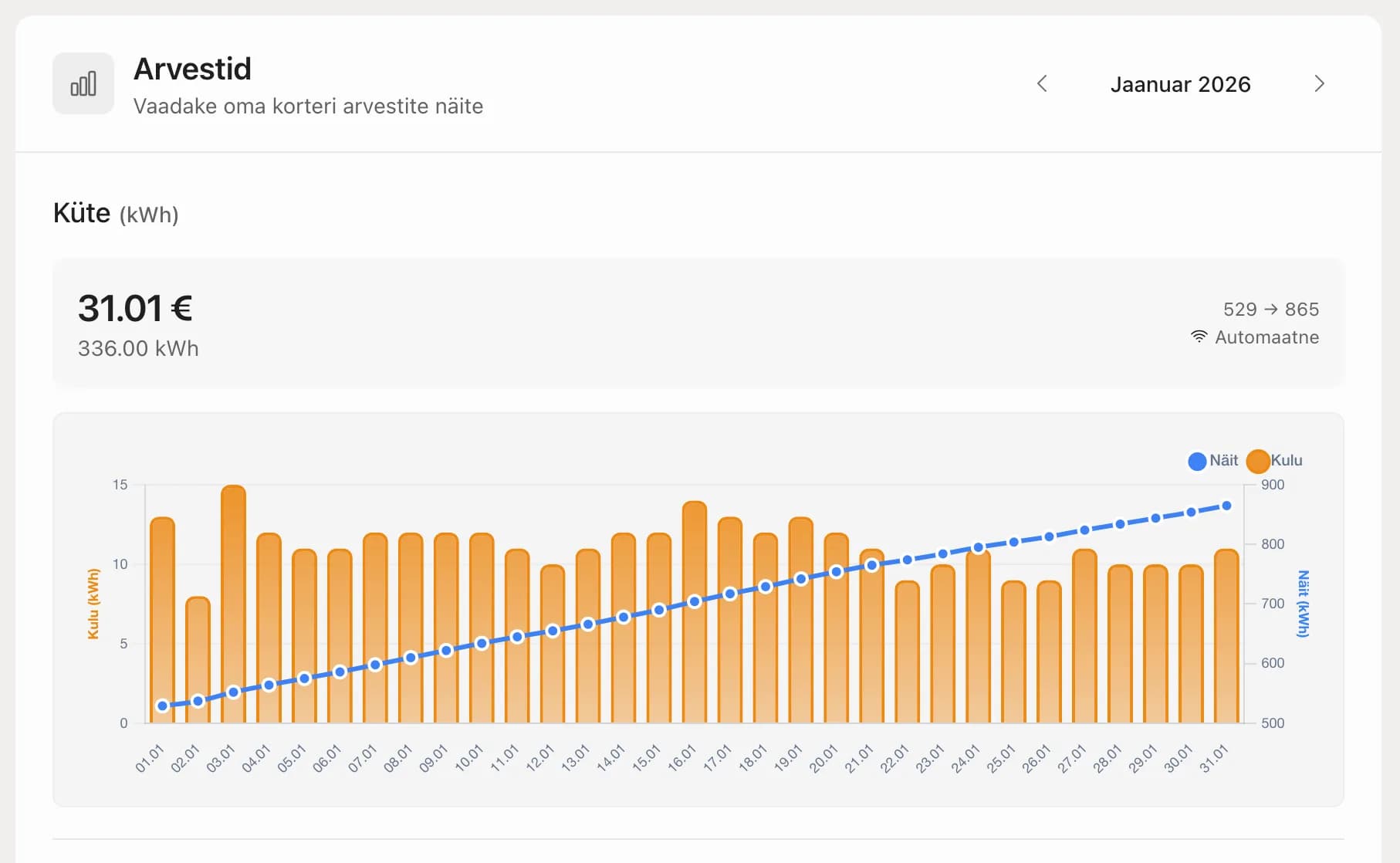Advance to next month with right chevron

coord(1319,83)
